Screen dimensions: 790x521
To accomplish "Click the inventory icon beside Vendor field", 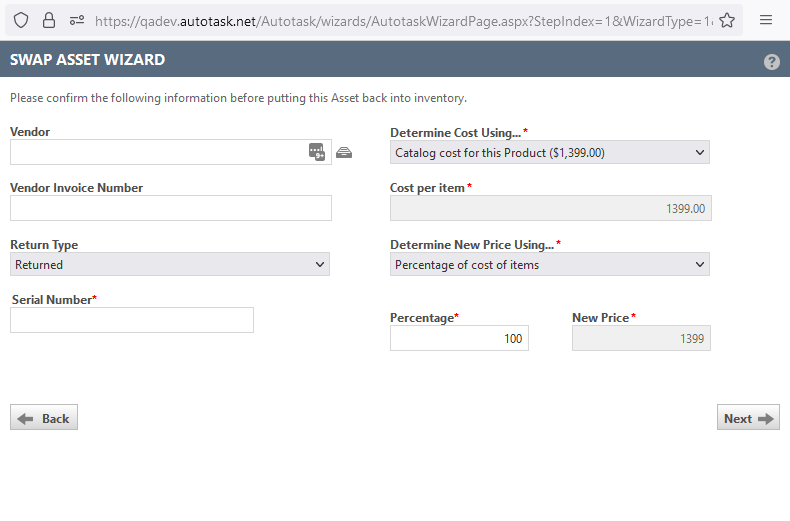I will click(x=344, y=152).
